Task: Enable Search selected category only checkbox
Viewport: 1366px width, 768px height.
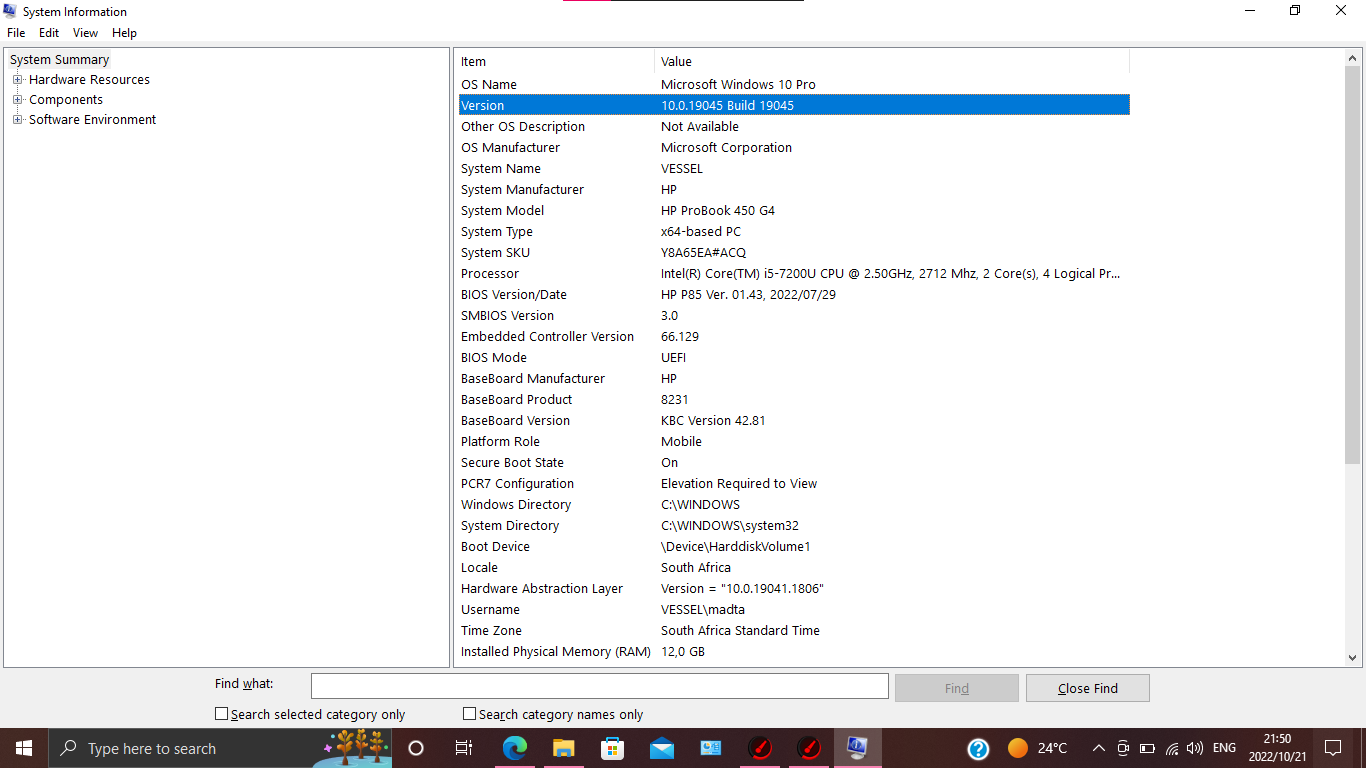Action: tap(222, 714)
